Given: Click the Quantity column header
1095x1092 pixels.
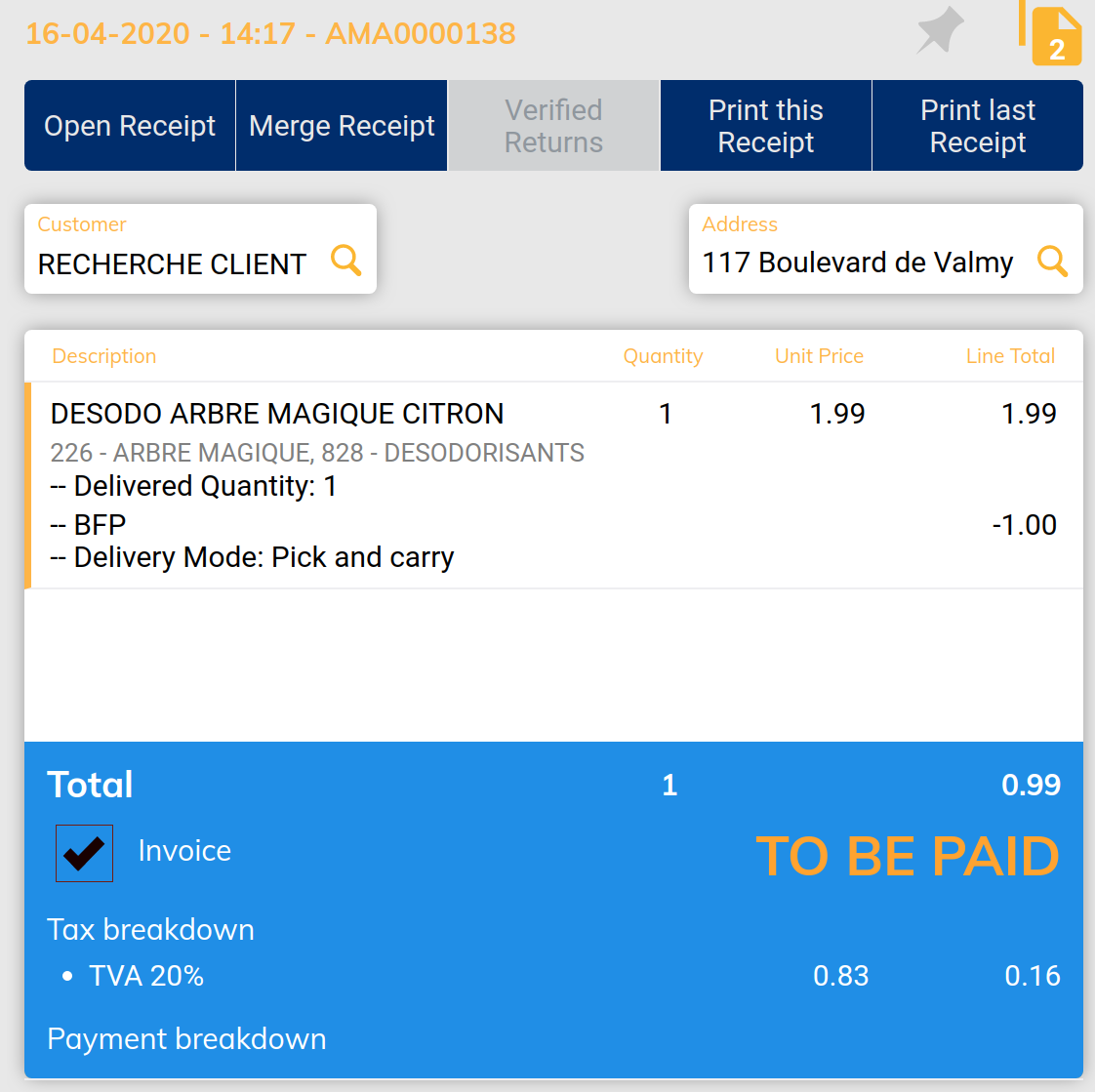Looking at the screenshot, I should coord(663,356).
